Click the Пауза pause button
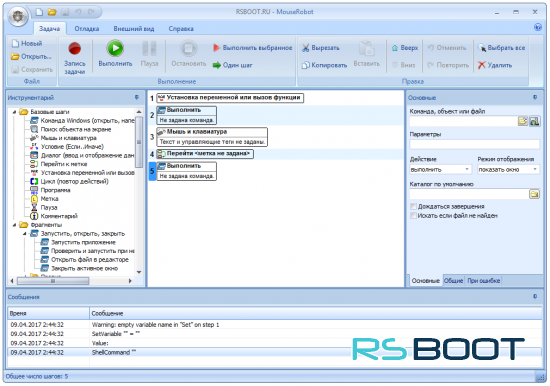 149,53
